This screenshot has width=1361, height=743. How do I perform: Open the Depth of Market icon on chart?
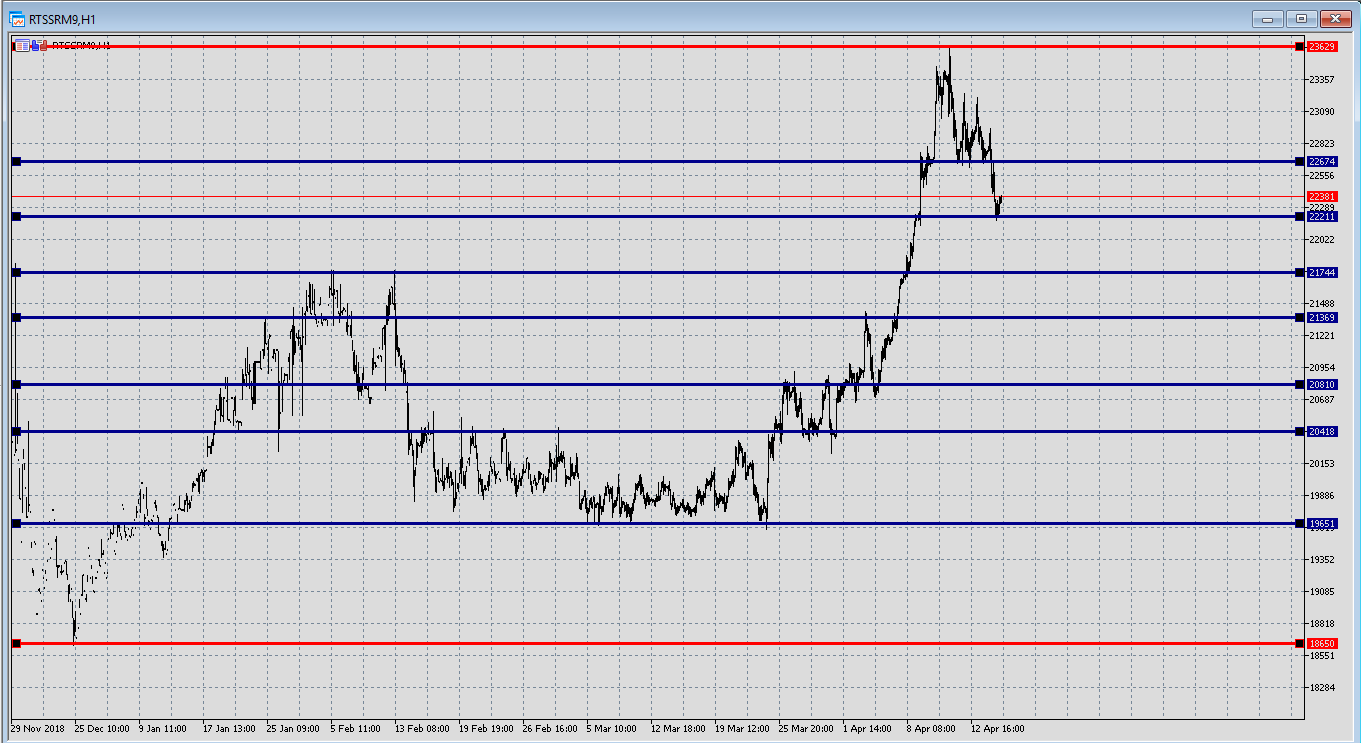[x=22, y=46]
